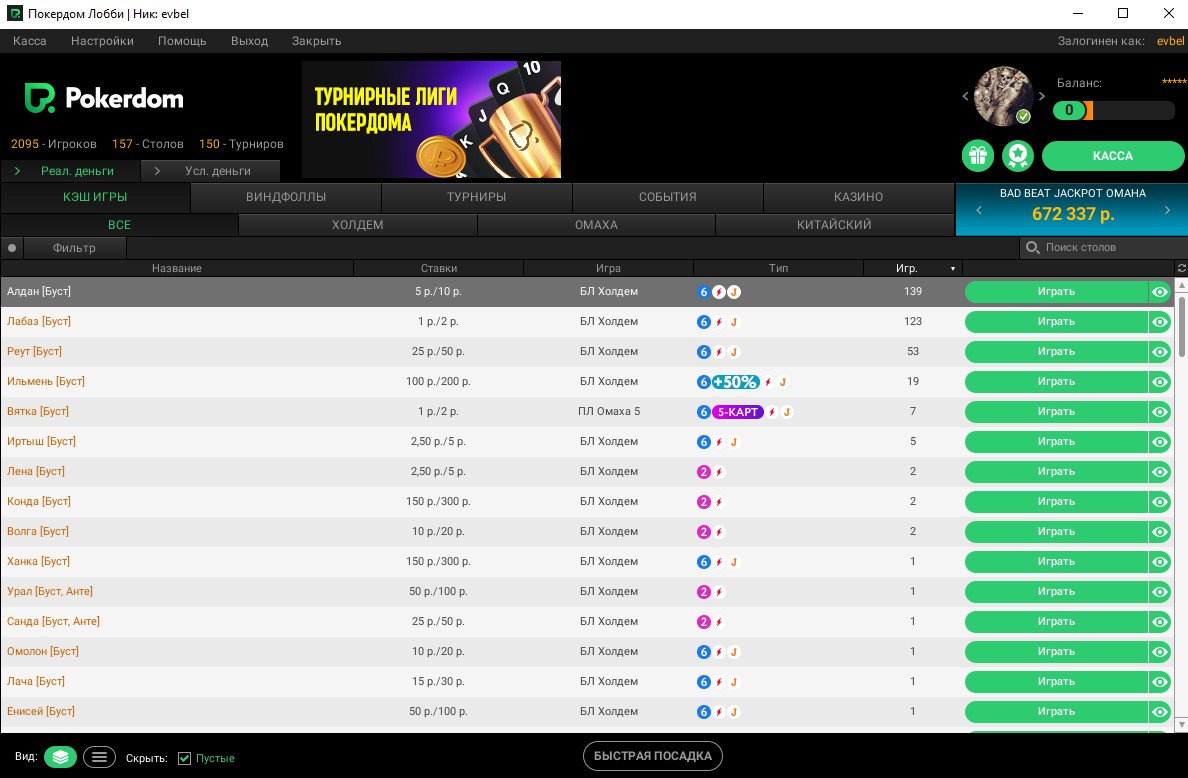The width and height of the screenshot is (1188, 778).
Task: Watch the Лабаз table via eye icon
Action: coord(1160,322)
